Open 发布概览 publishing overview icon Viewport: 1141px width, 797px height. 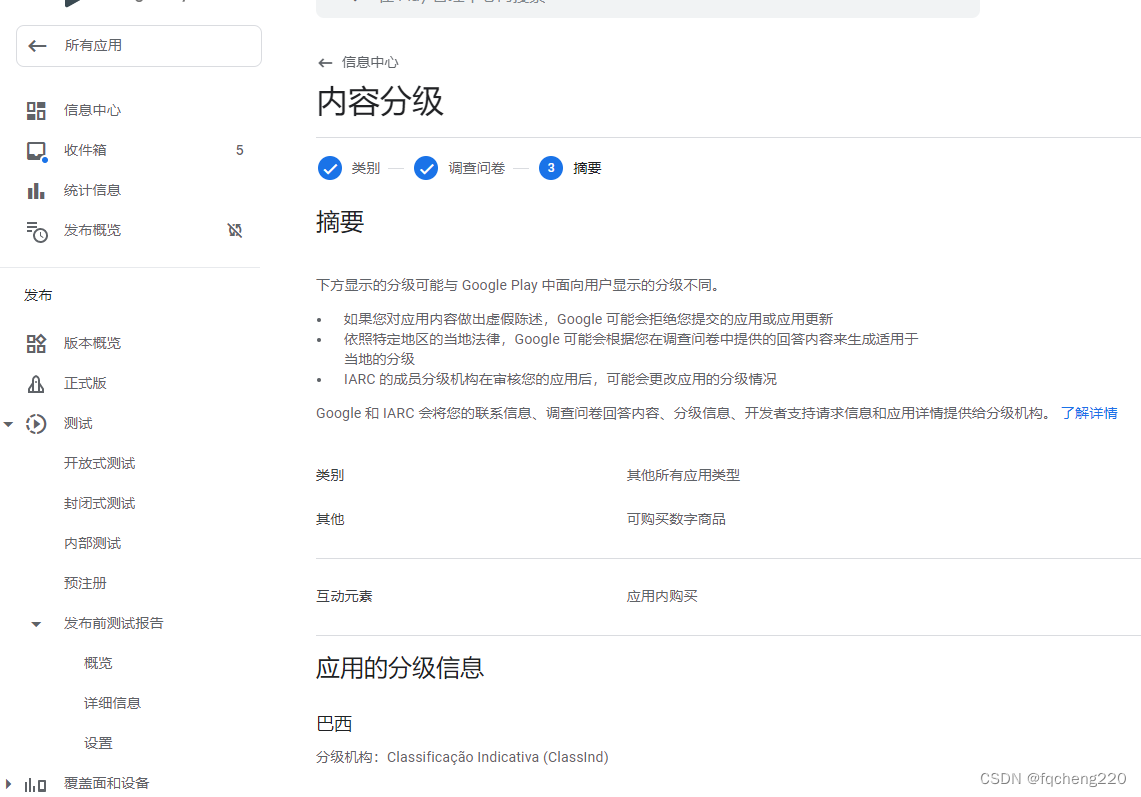36,230
